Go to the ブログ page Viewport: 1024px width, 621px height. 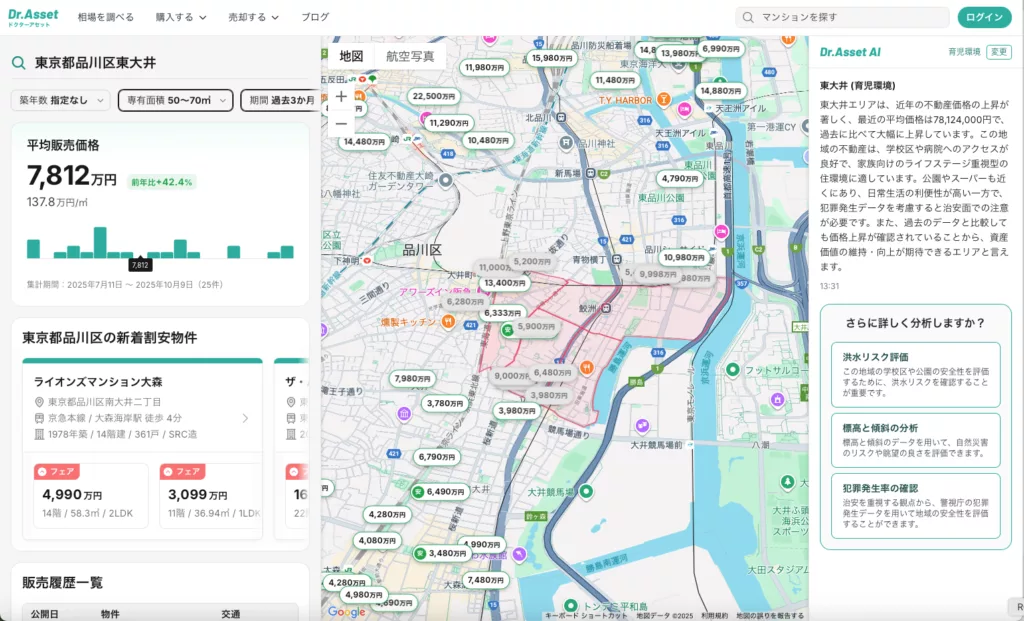tap(315, 17)
